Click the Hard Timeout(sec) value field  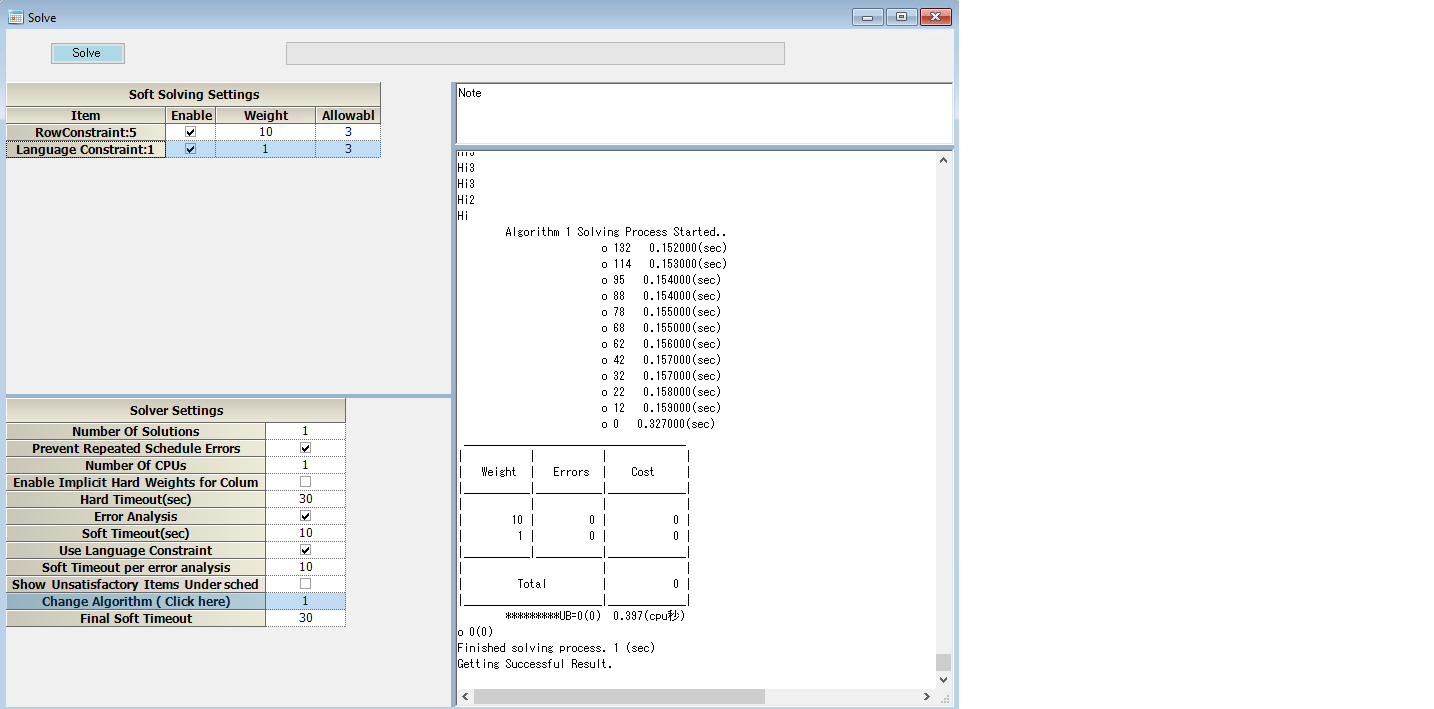(x=306, y=500)
